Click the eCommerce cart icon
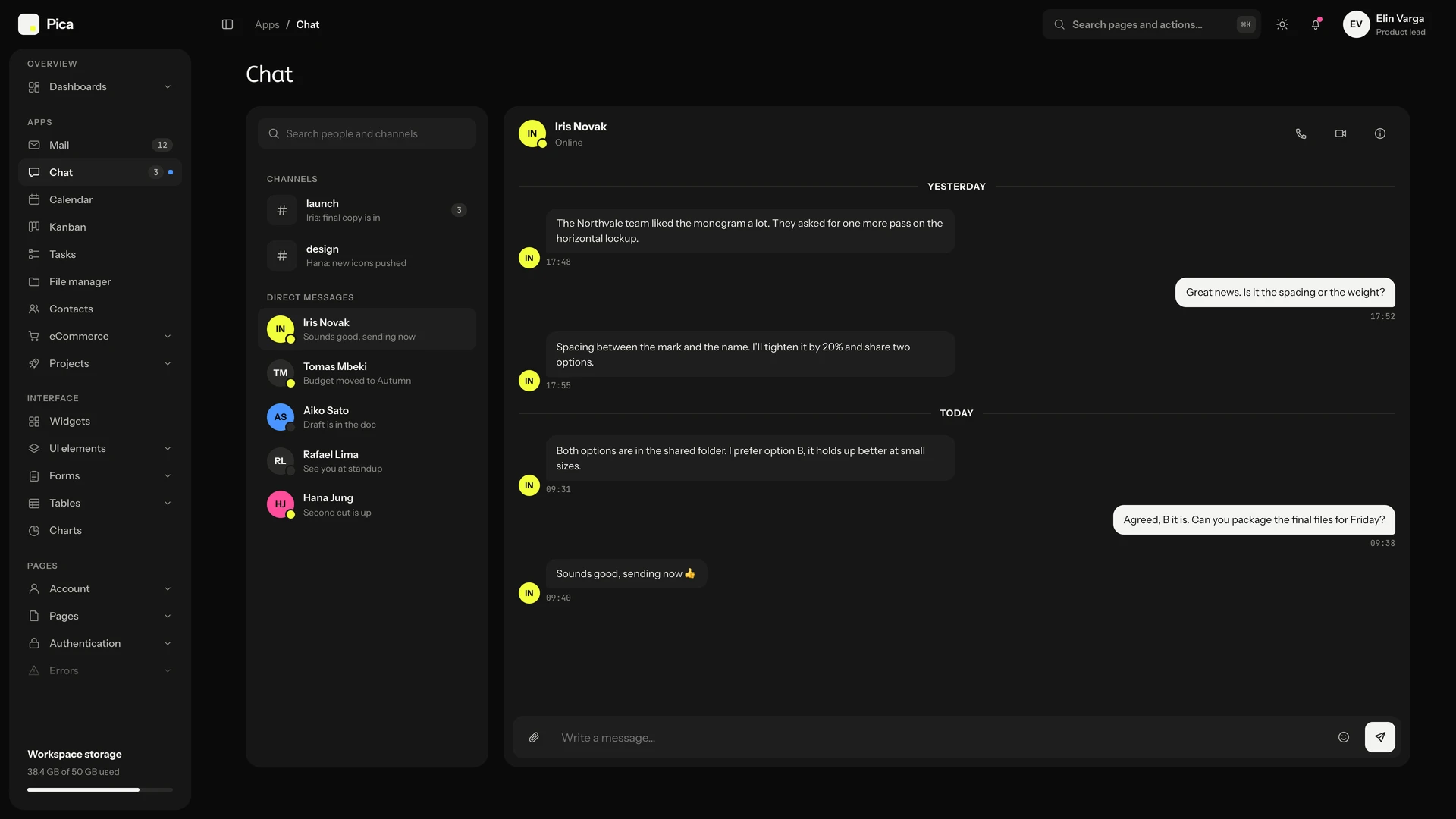The image size is (1456, 819). [x=34, y=336]
